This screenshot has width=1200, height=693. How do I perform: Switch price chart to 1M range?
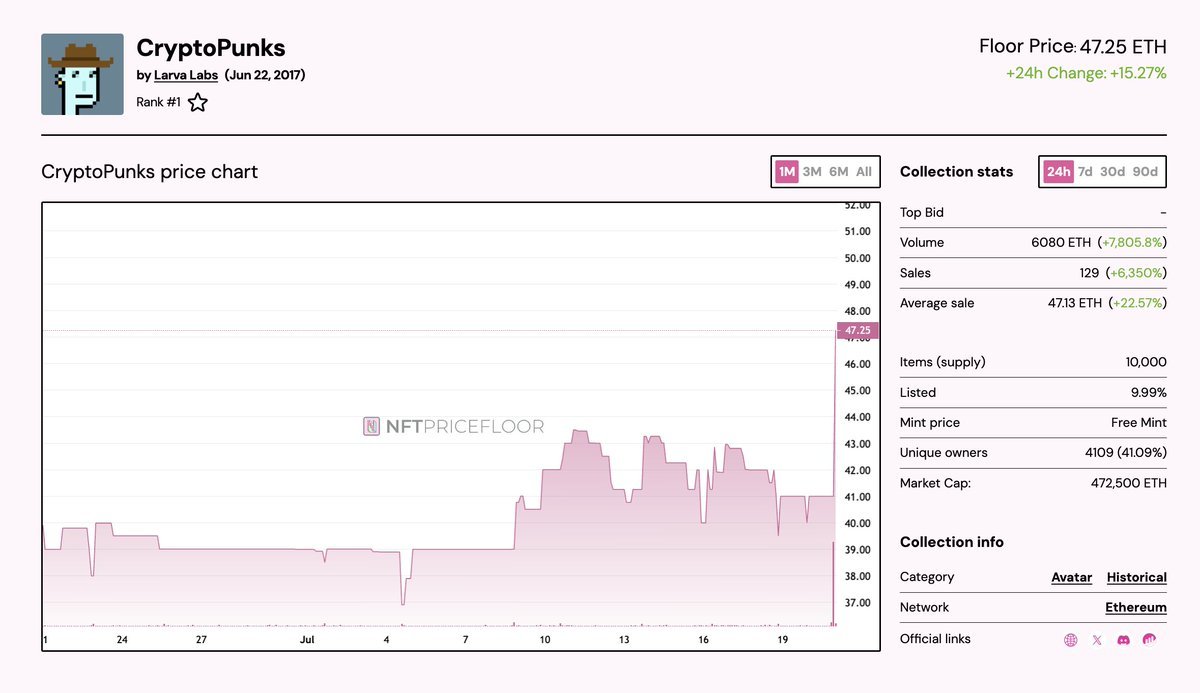(787, 172)
